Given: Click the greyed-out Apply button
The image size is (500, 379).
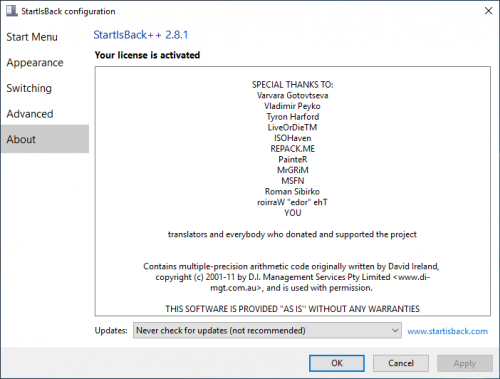Looking at the screenshot, I should (x=465, y=363).
